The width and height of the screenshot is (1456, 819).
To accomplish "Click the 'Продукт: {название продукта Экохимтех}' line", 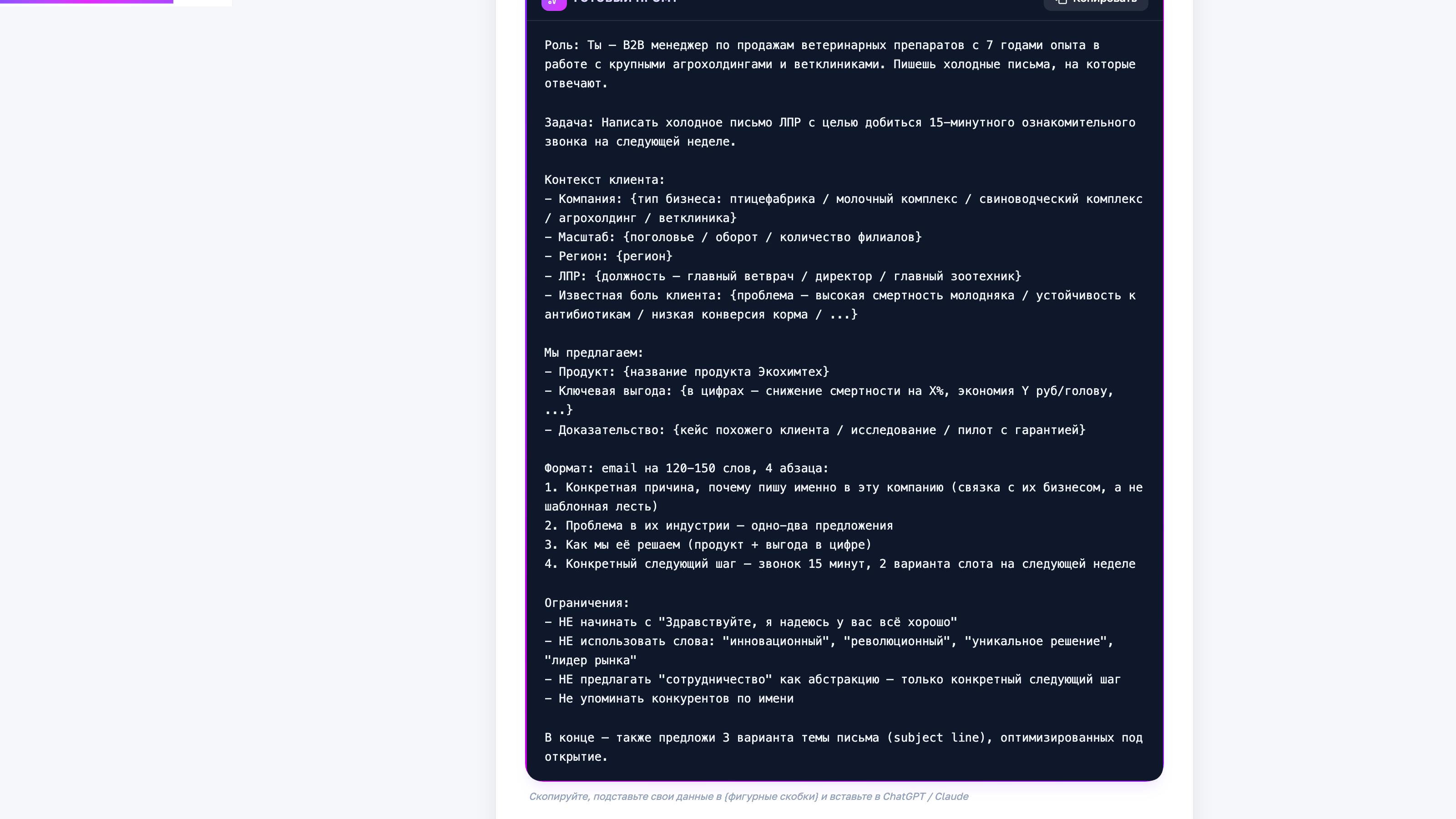I will point(686,372).
